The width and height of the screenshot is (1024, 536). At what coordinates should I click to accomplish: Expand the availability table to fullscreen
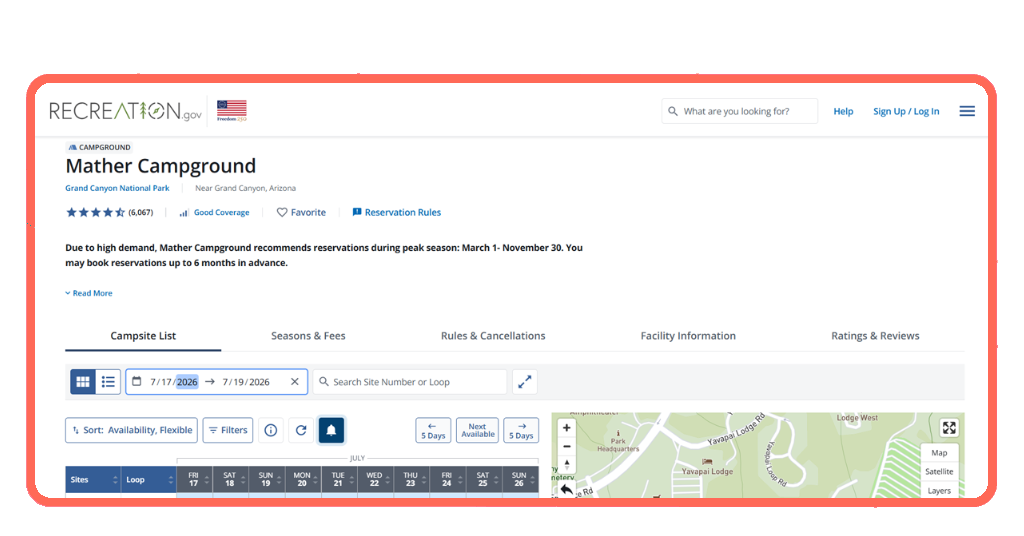(524, 382)
